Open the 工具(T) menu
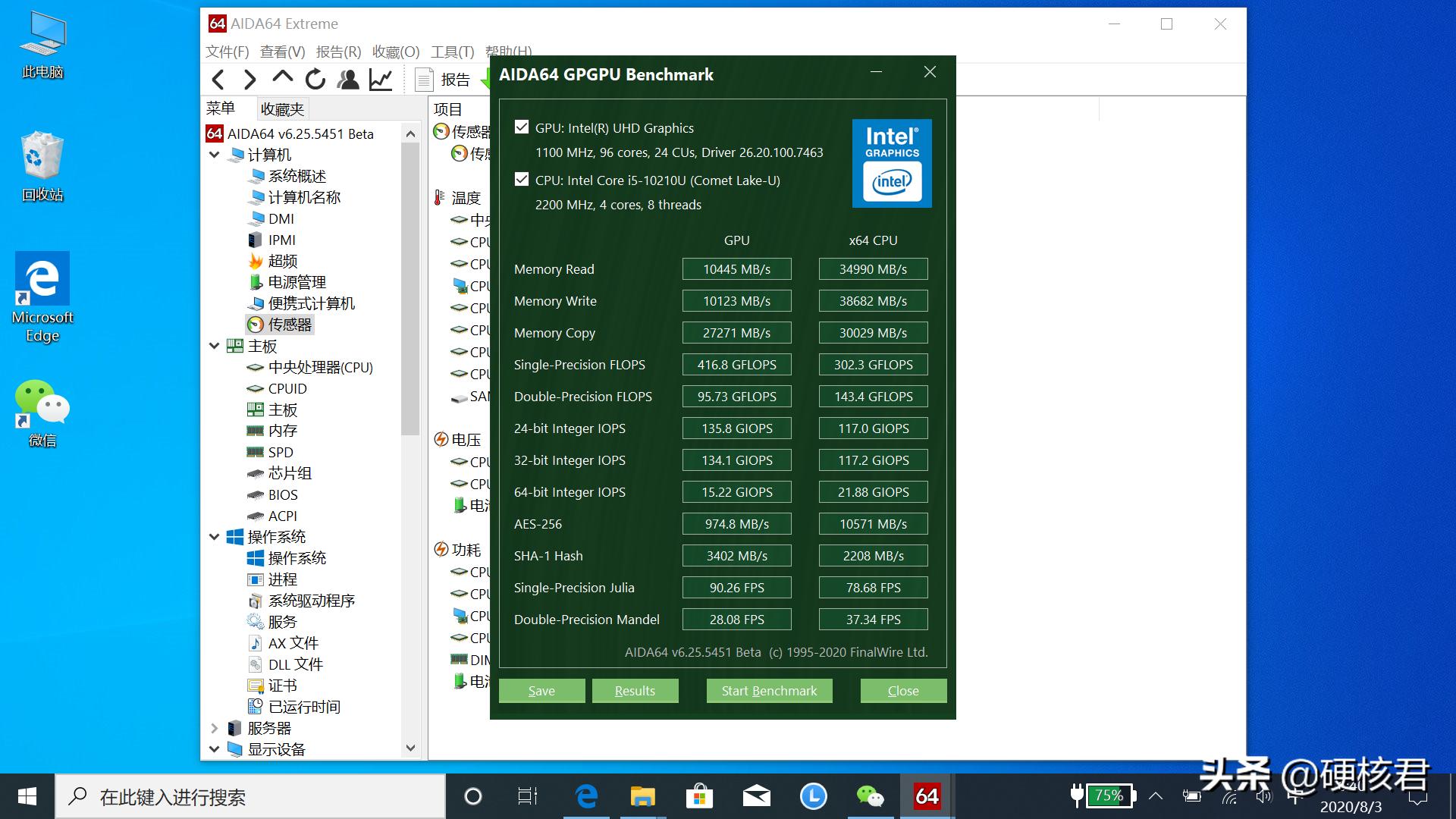 [x=452, y=52]
